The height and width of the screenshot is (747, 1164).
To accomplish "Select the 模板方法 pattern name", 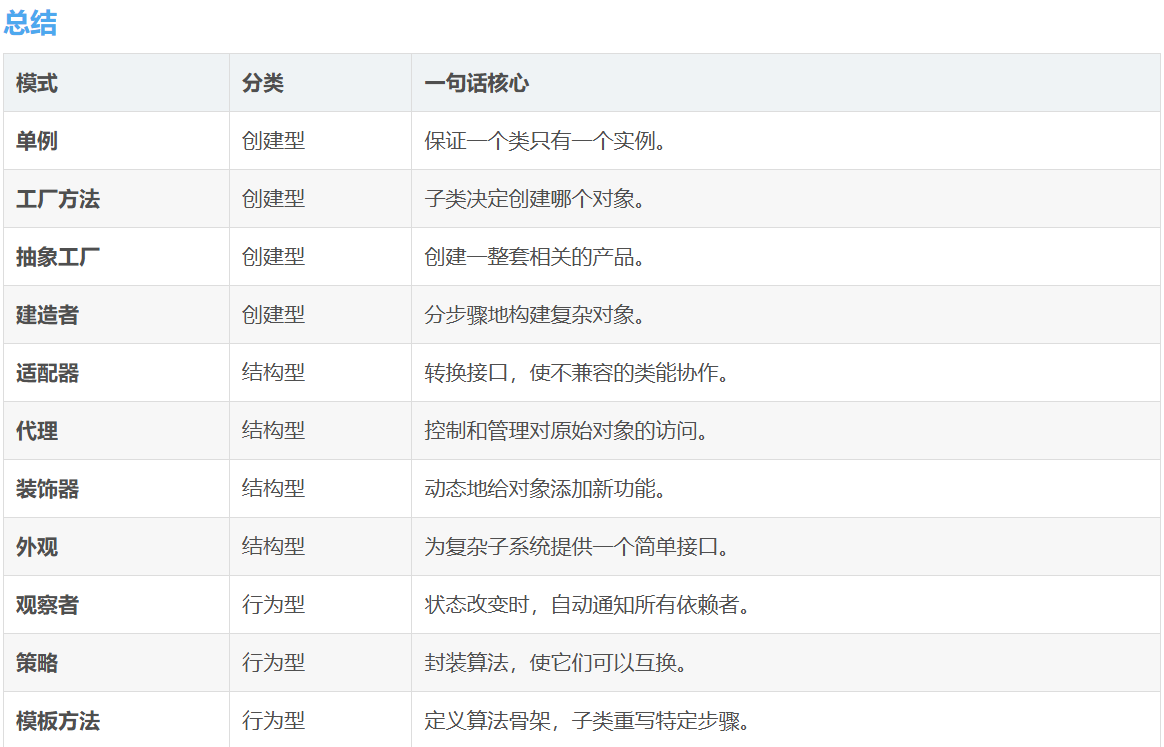I will tap(58, 721).
